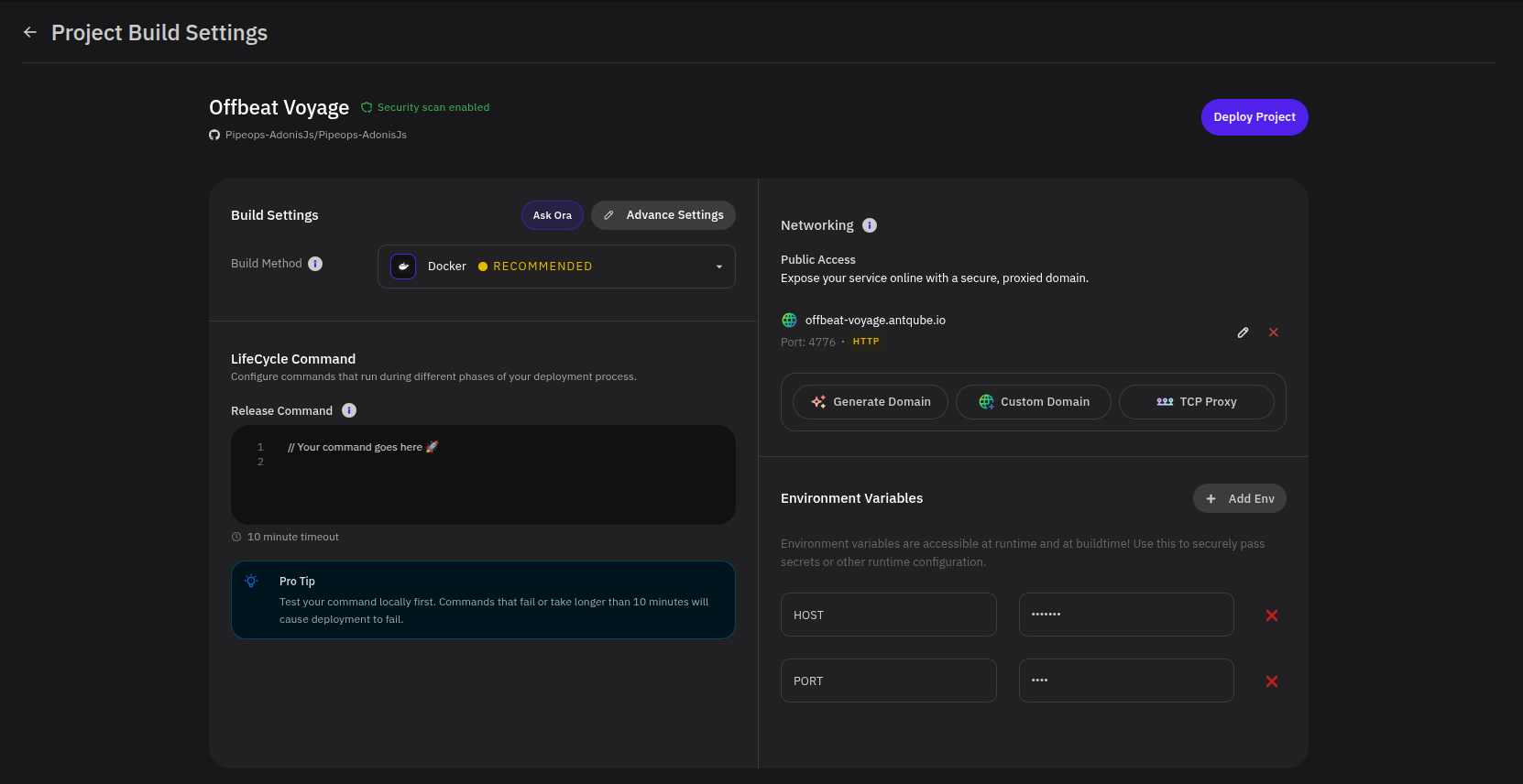Open the Pipeops-AdonisJs/Pipeops-AdonisJs repository link

pyautogui.click(x=316, y=135)
